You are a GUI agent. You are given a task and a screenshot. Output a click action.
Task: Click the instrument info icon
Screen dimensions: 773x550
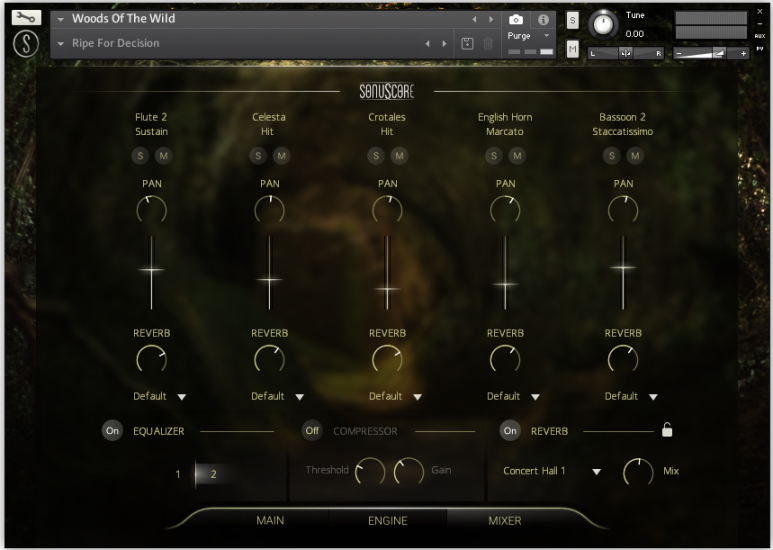point(543,19)
